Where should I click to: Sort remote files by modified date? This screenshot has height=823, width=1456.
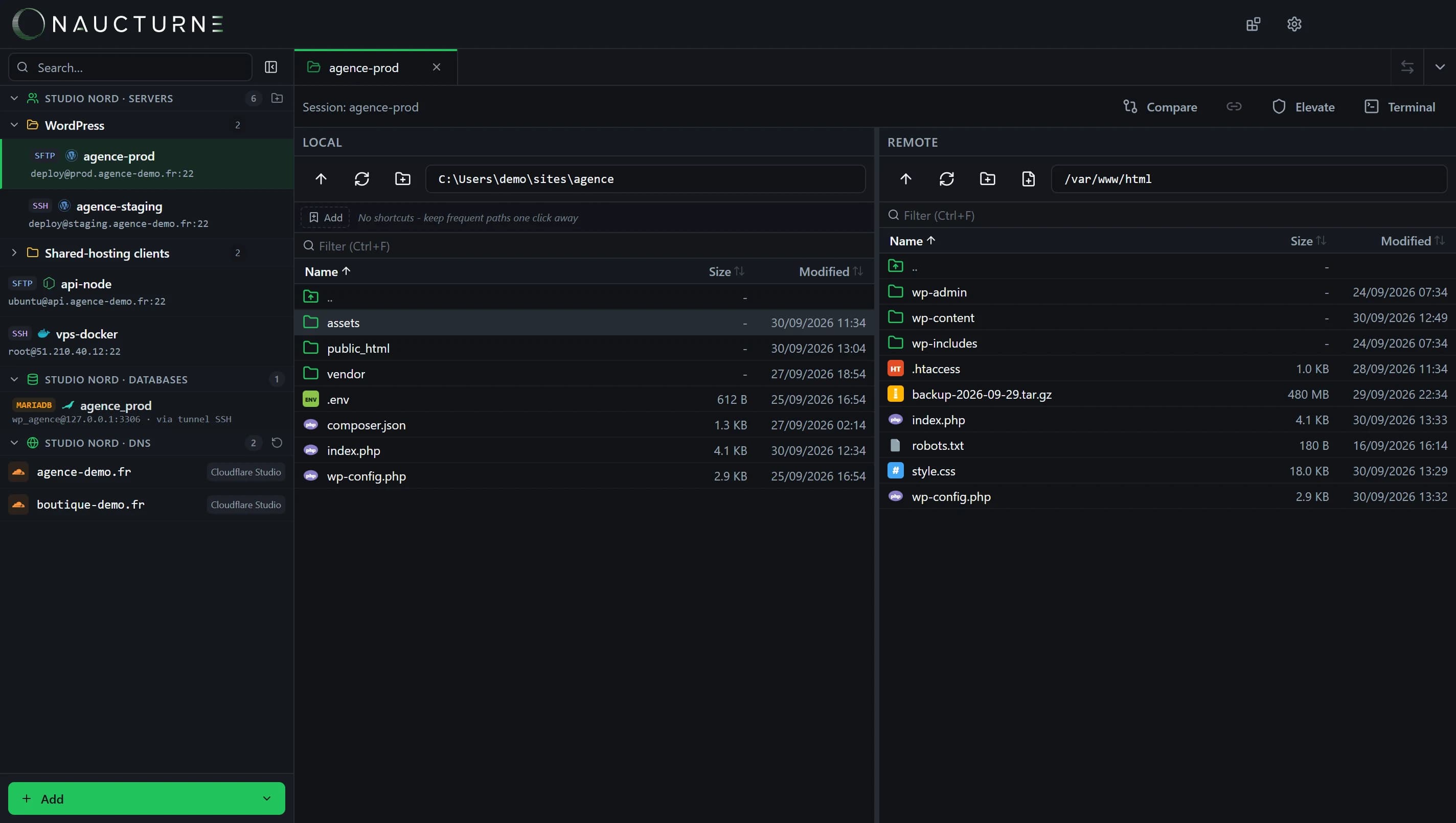1413,241
